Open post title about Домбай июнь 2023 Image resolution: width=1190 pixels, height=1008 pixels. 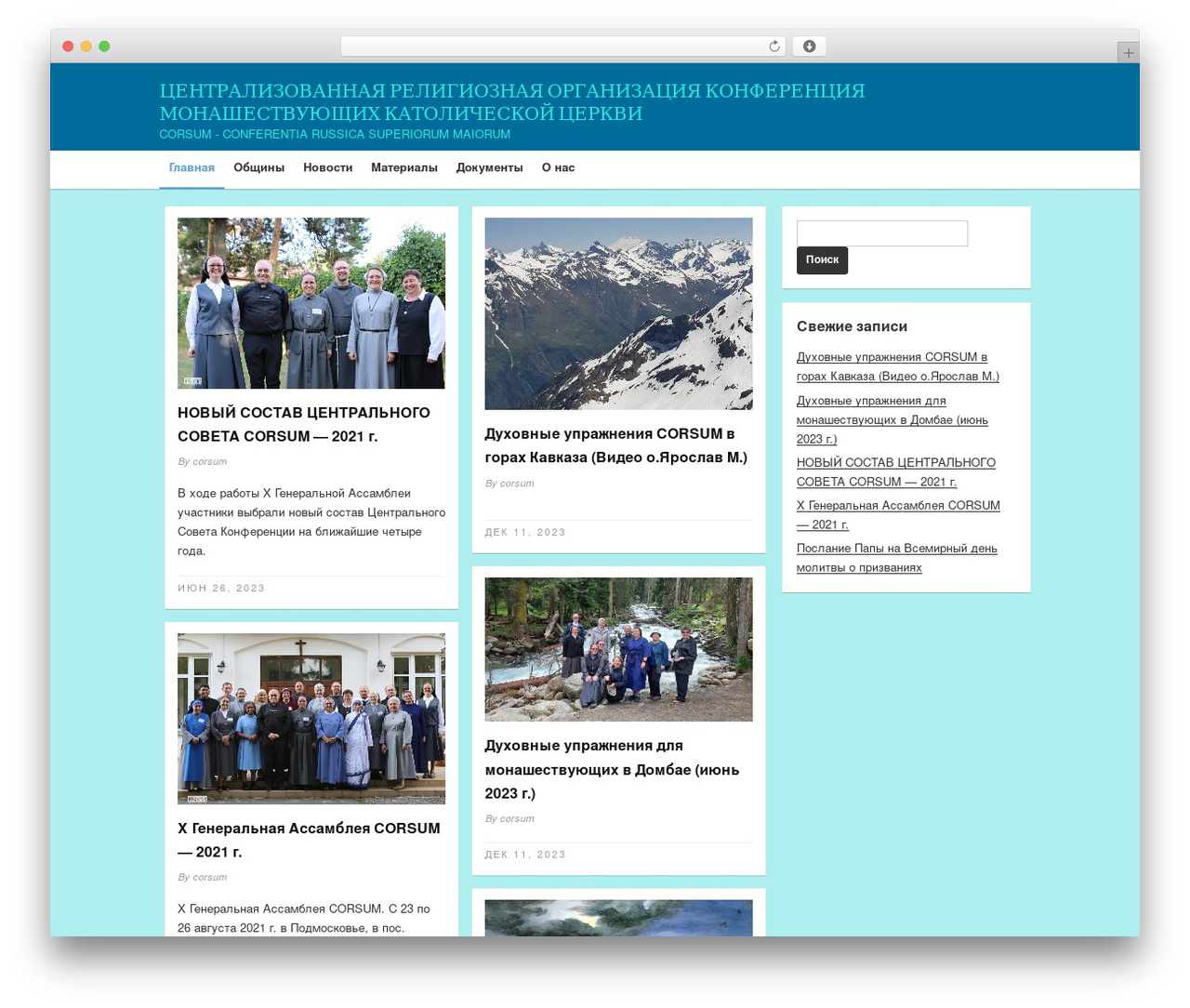[612, 769]
